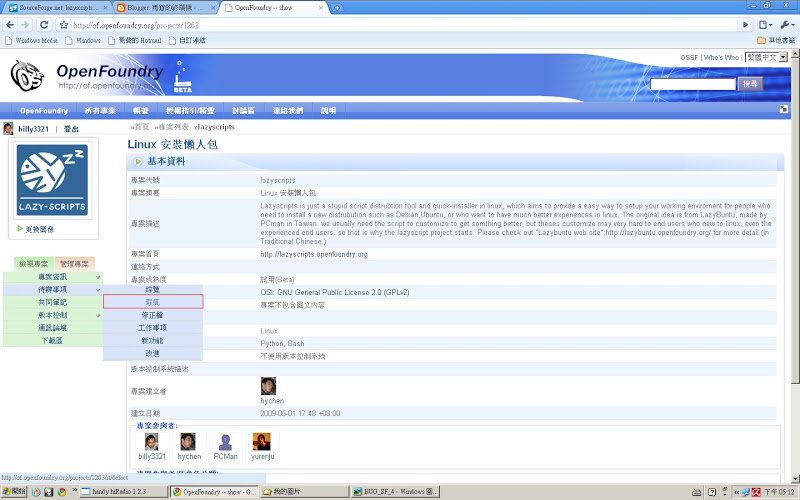This screenshot has width=800, height=500.
Task: Select the 管理專案 sidebar tab
Action: [74, 264]
